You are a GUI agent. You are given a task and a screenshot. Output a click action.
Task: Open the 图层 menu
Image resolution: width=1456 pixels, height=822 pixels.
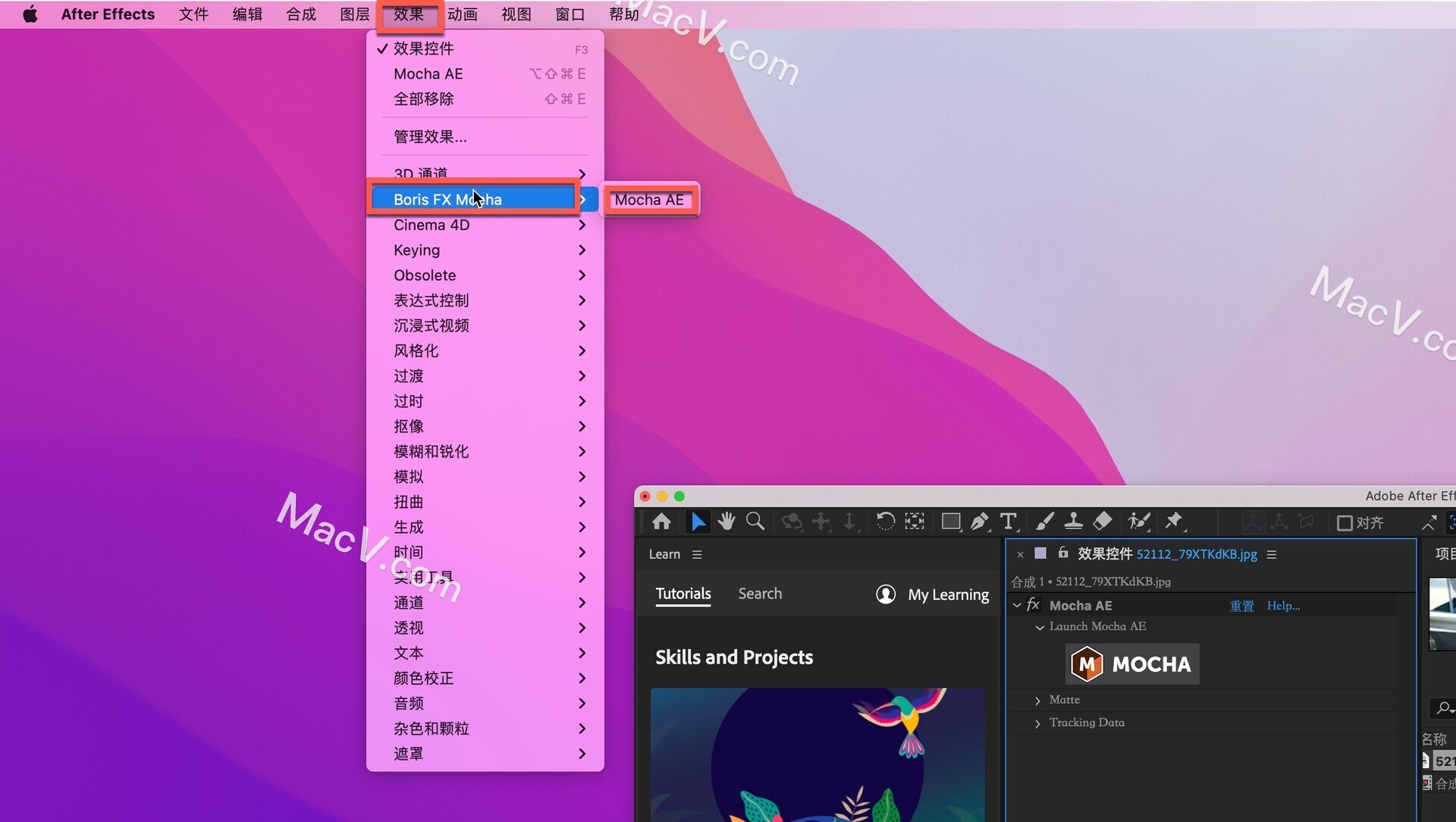click(355, 14)
